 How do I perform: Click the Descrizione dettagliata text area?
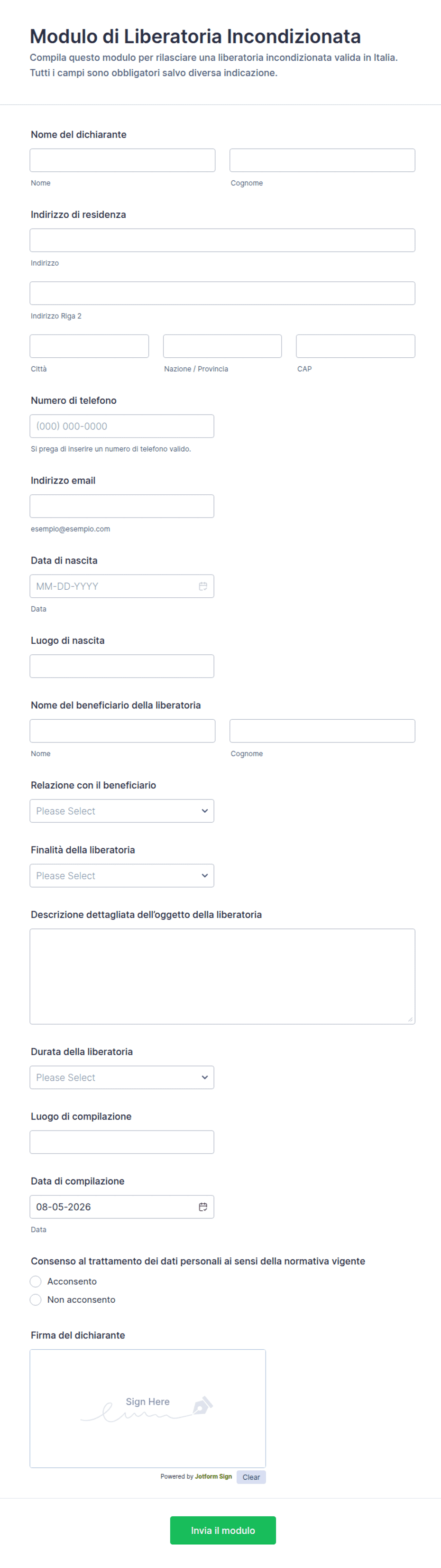coord(222,976)
